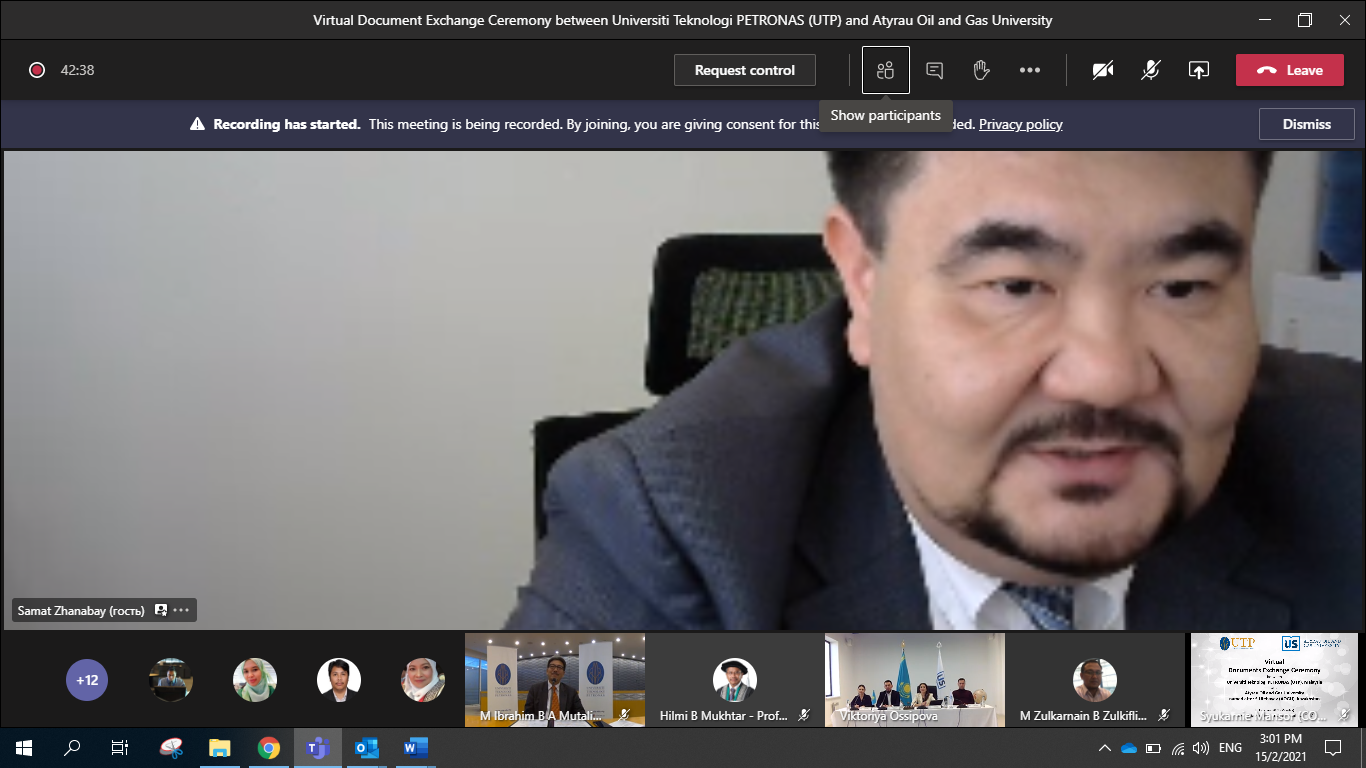The image size is (1366, 768).
Task: Click the pop-out icon beside Samat Zhanabay's name
Action: point(160,610)
